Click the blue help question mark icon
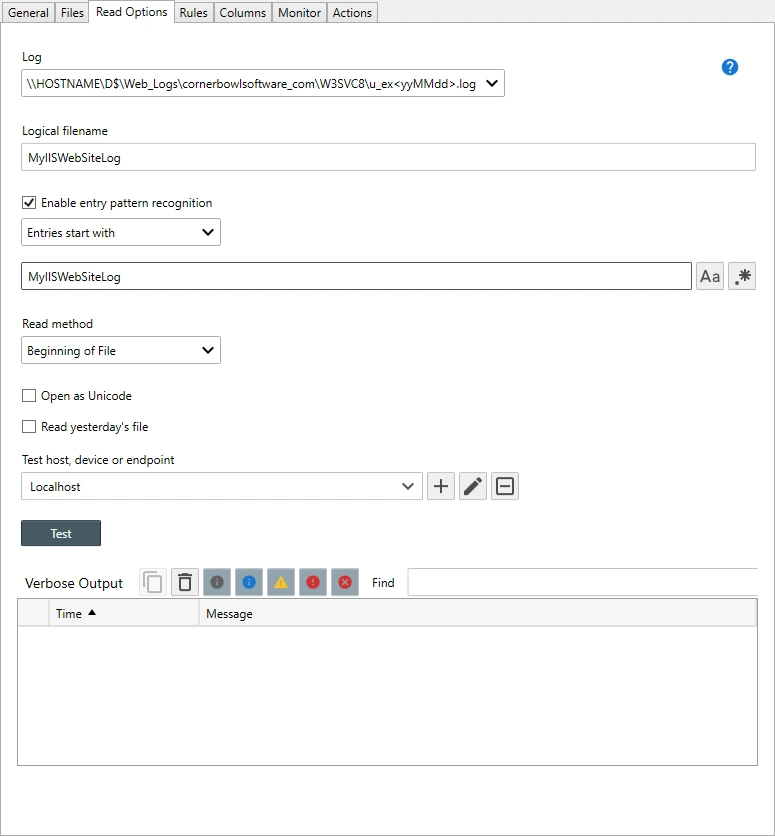 730,67
